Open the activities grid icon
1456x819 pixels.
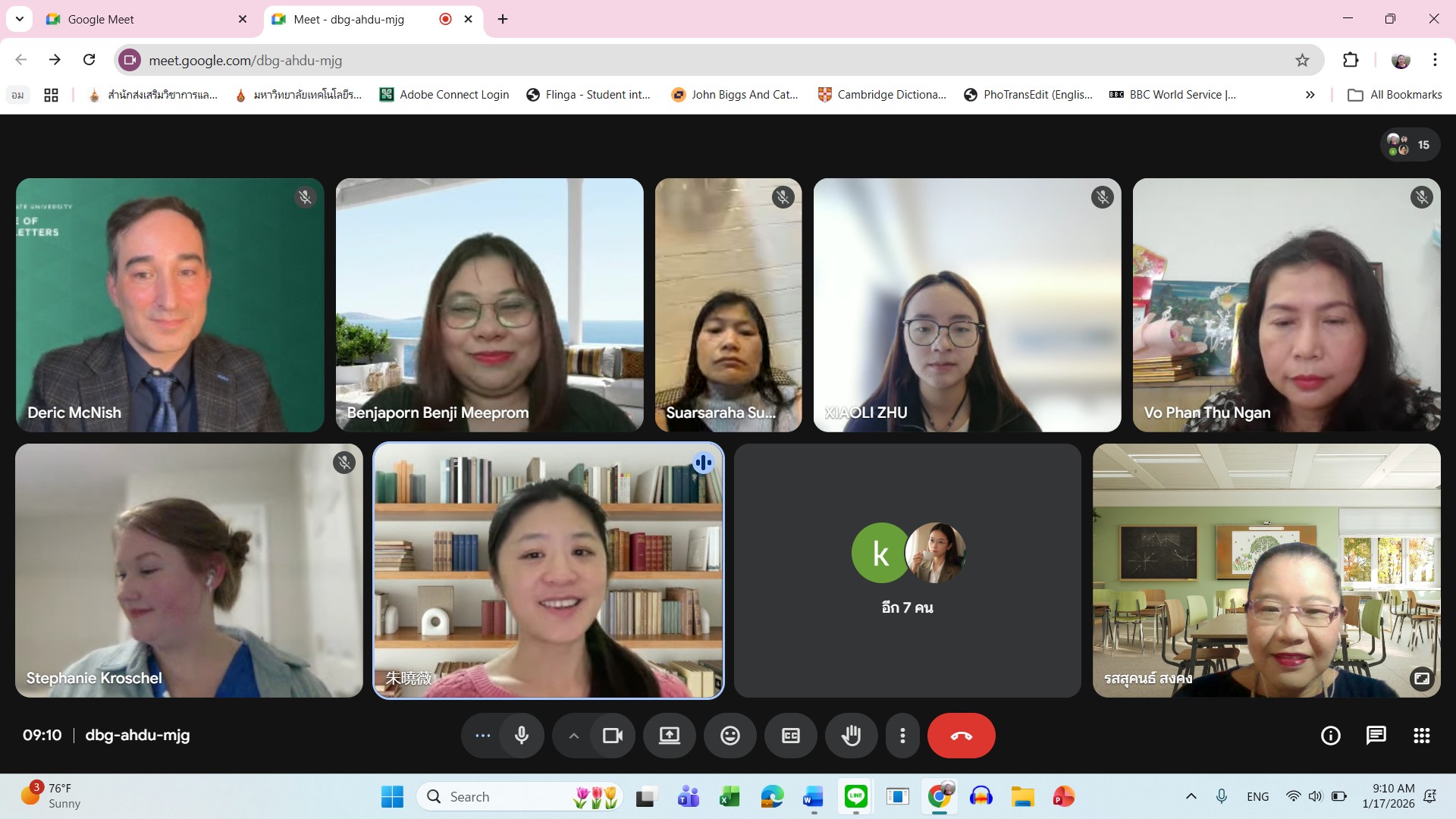coord(1421,736)
